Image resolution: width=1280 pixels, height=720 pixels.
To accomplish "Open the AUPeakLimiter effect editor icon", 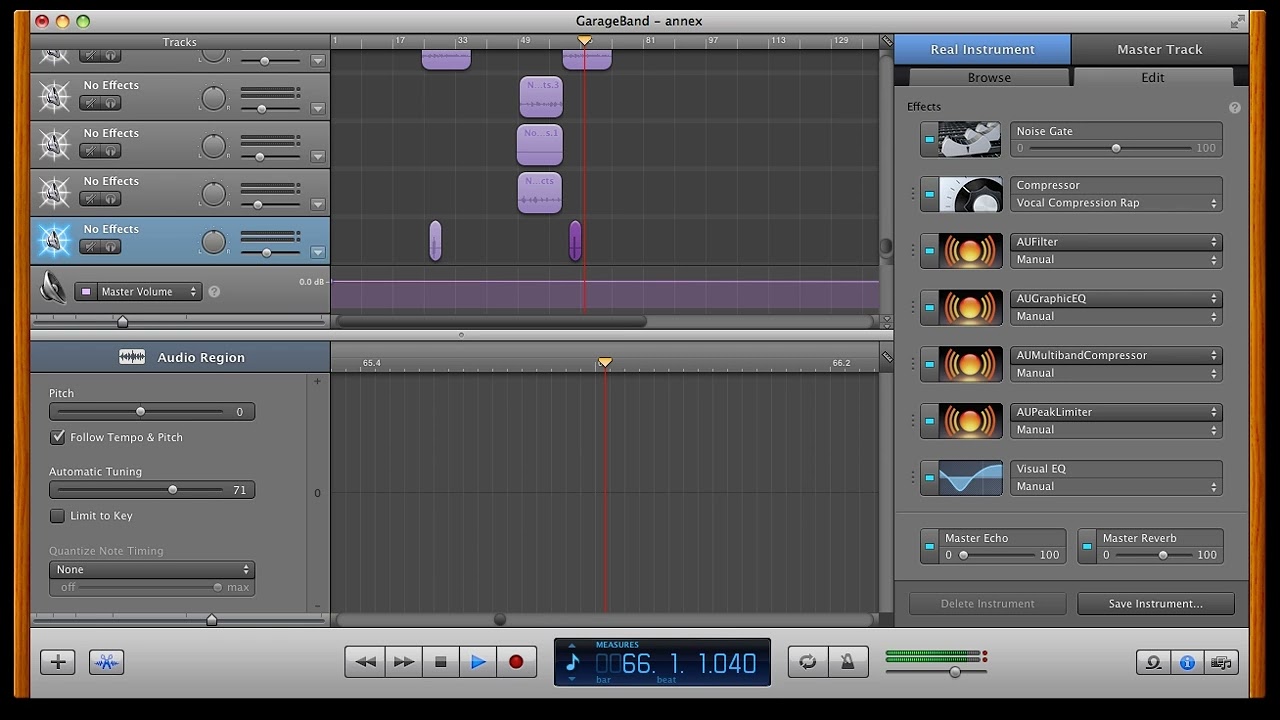I will pos(970,421).
